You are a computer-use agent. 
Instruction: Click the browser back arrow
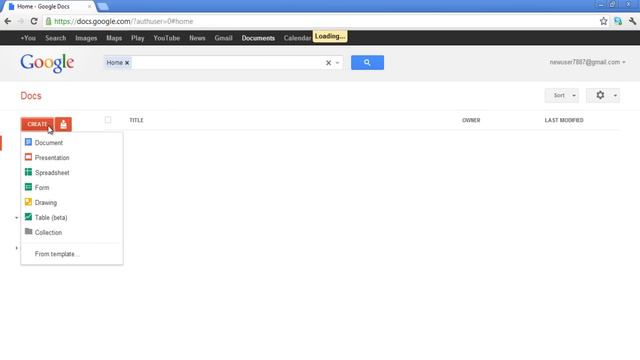click(x=8, y=21)
